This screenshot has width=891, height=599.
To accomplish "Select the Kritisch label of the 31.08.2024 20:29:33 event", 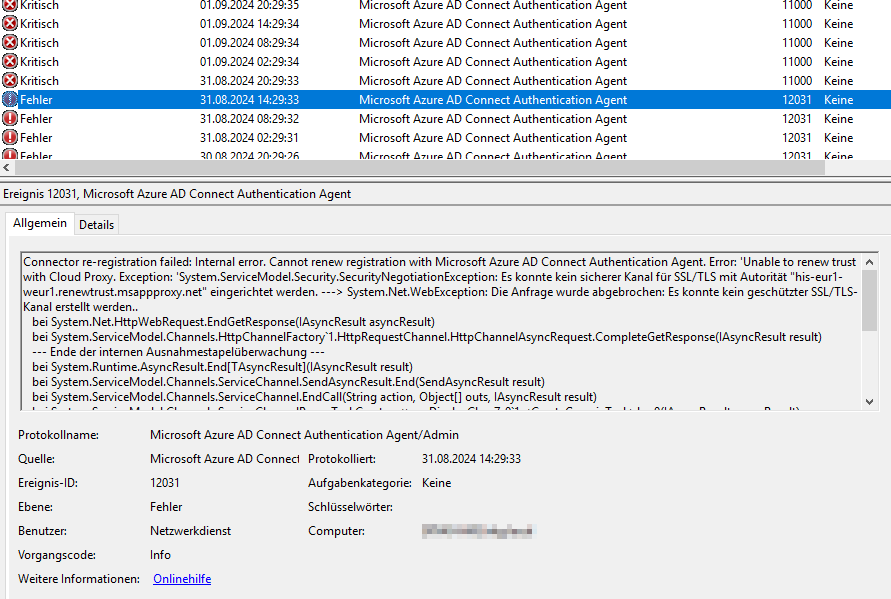I will coord(39,81).
